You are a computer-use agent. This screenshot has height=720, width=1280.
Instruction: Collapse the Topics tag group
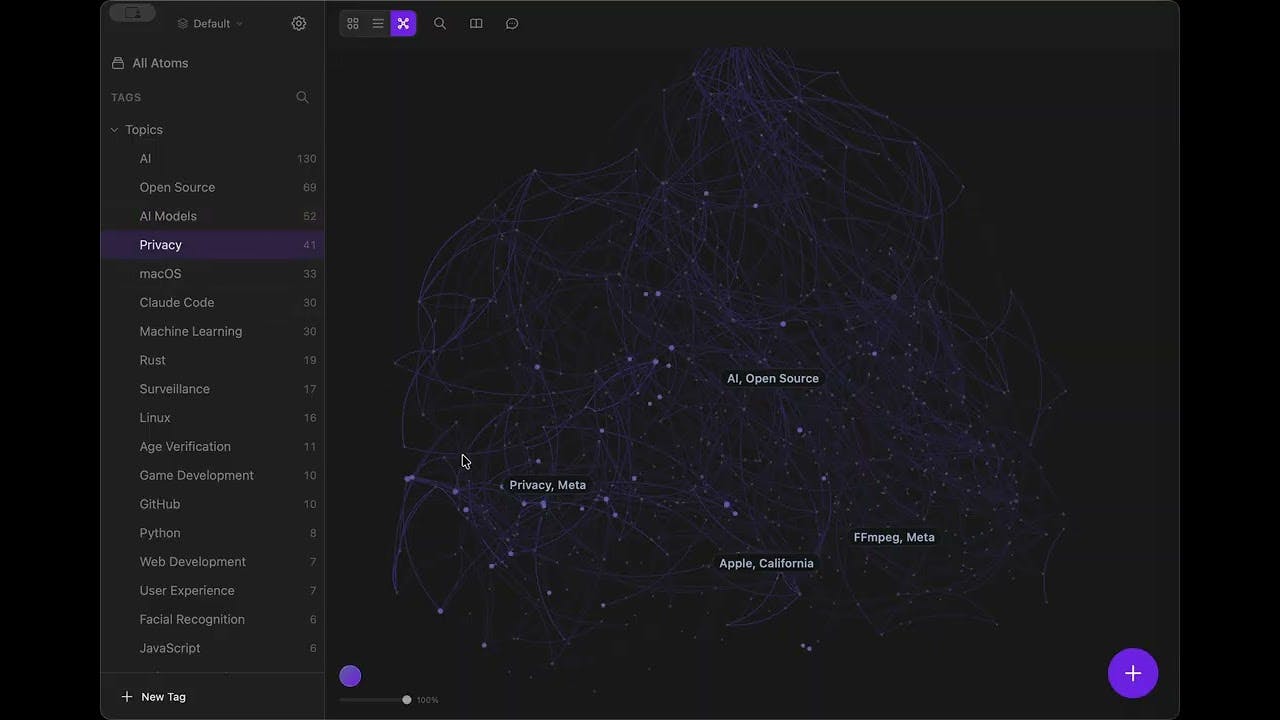114,130
